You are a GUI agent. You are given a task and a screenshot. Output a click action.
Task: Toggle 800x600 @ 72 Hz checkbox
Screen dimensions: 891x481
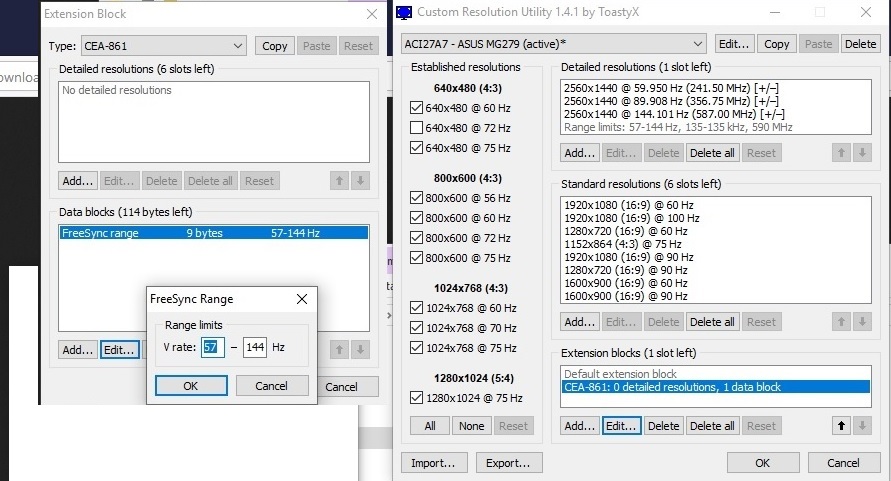pyautogui.click(x=416, y=238)
